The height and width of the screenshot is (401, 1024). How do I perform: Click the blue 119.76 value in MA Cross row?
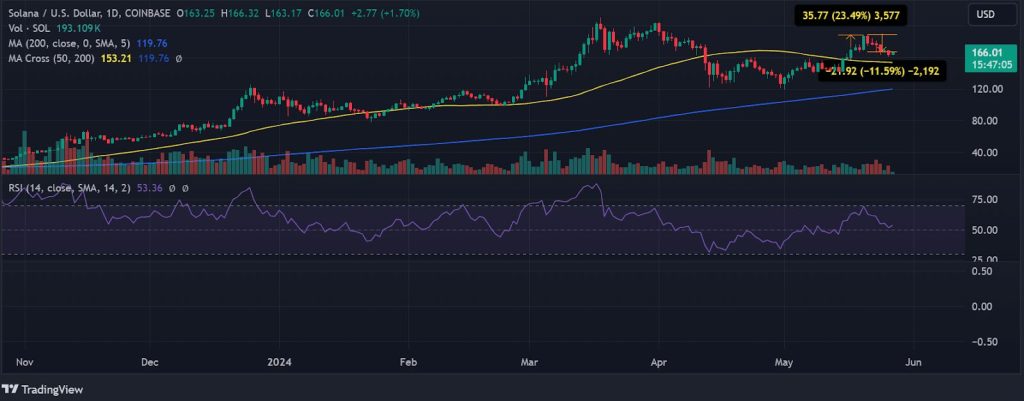[151, 59]
